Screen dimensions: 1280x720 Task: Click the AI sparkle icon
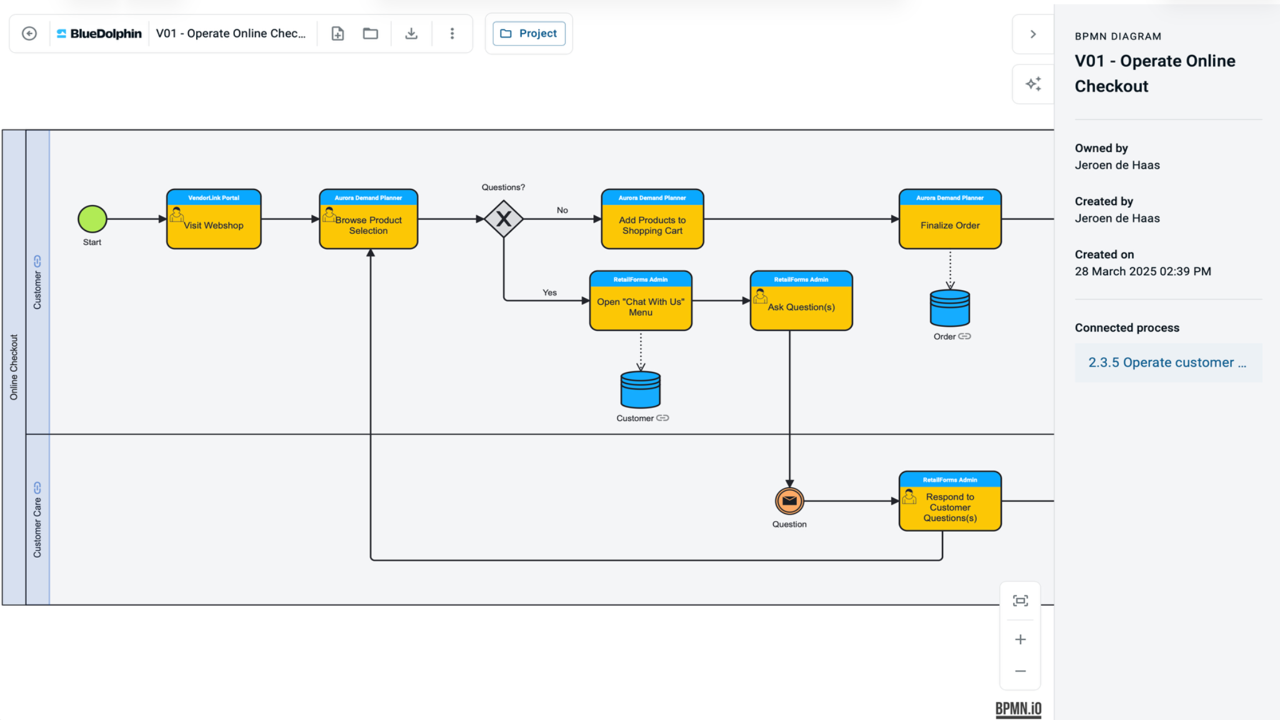click(x=1033, y=84)
